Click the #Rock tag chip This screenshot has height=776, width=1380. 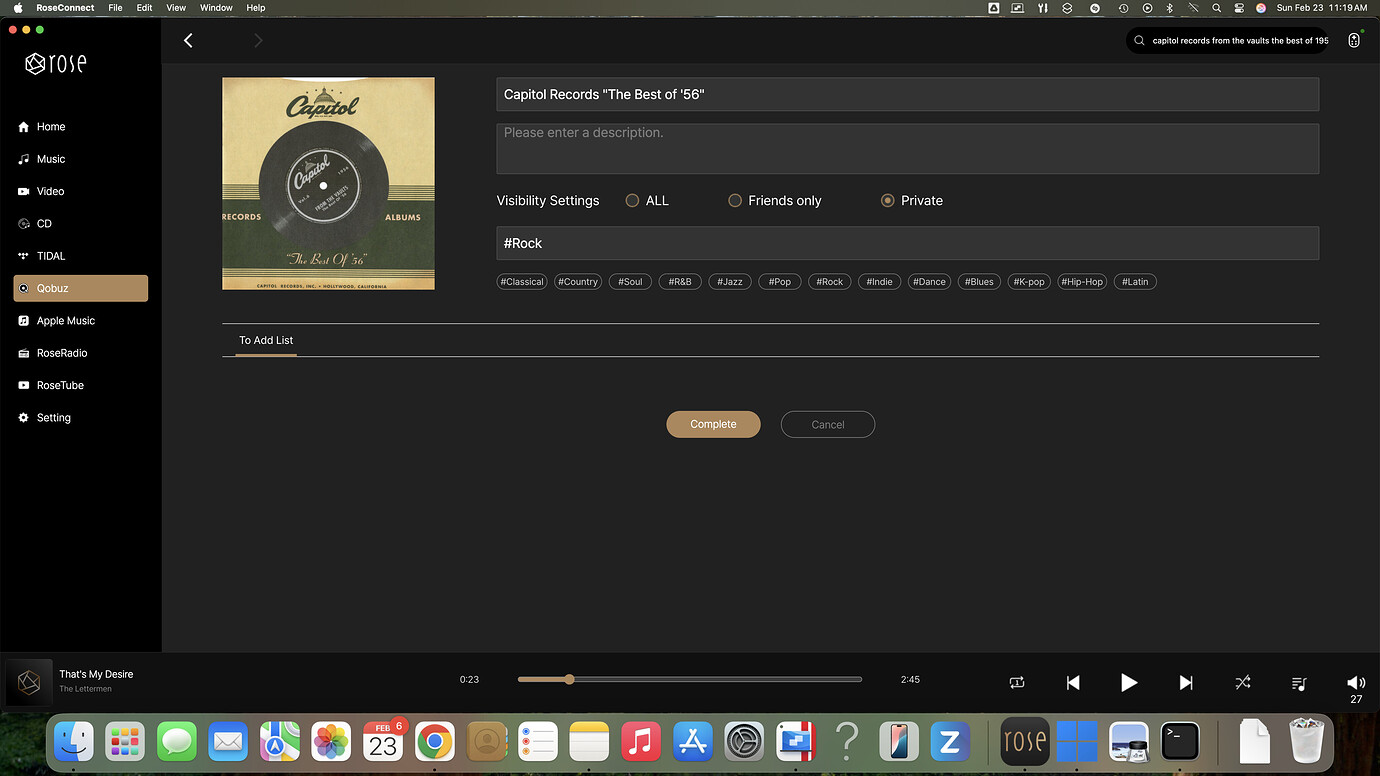(x=830, y=282)
